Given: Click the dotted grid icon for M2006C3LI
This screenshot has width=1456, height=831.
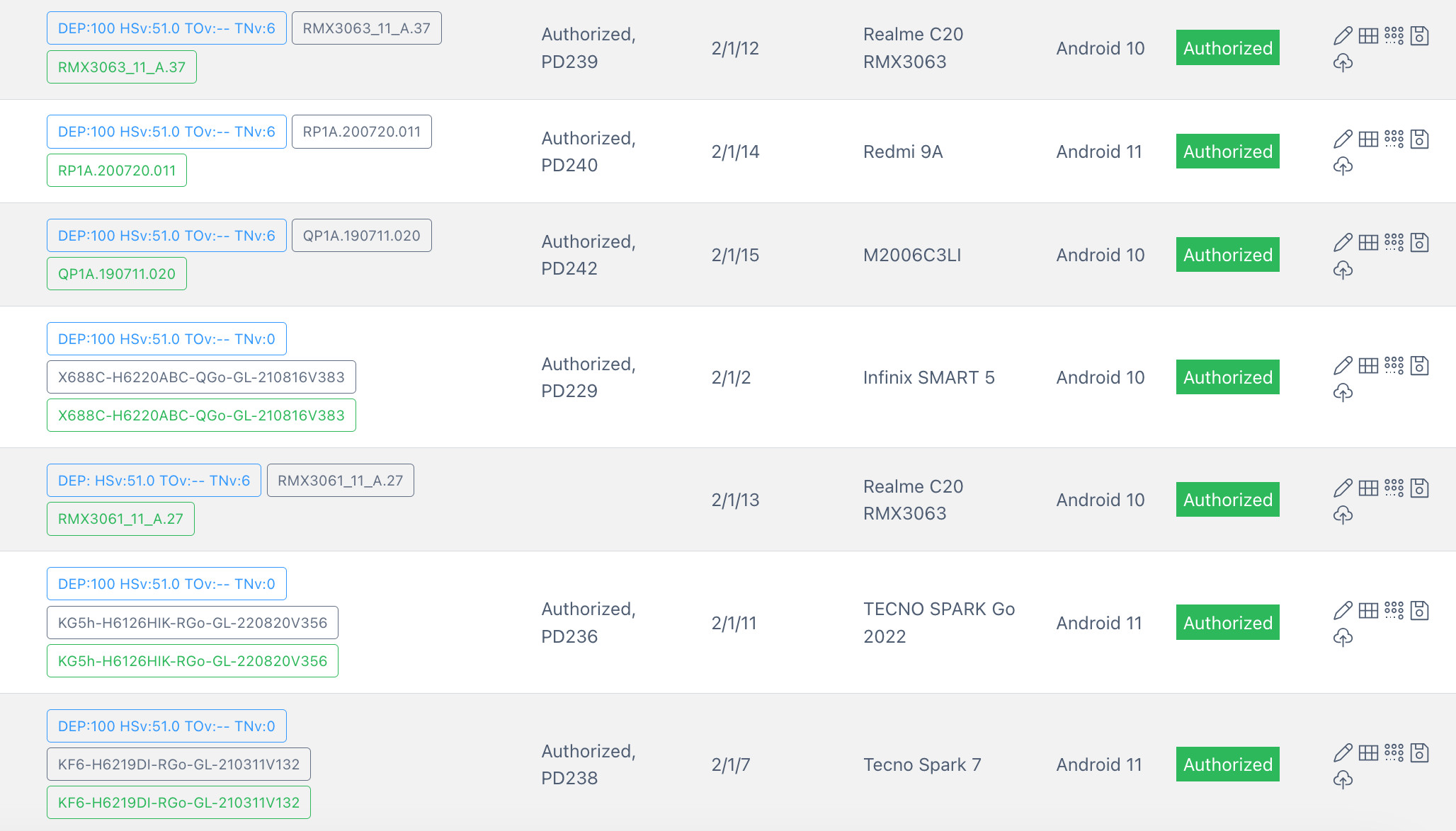Looking at the screenshot, I should click(1394, 242).
